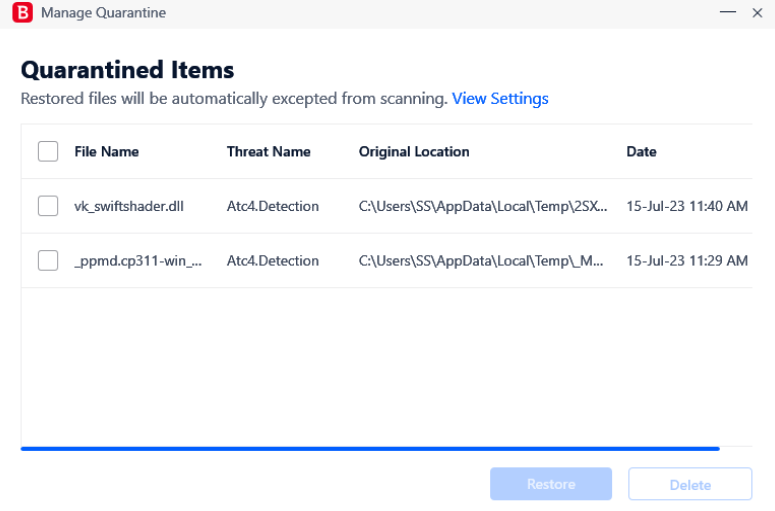Image resolution: width=775 pixels, height=511 pixels.
Task: Open the View Settings link
Action: pos(500,99)
